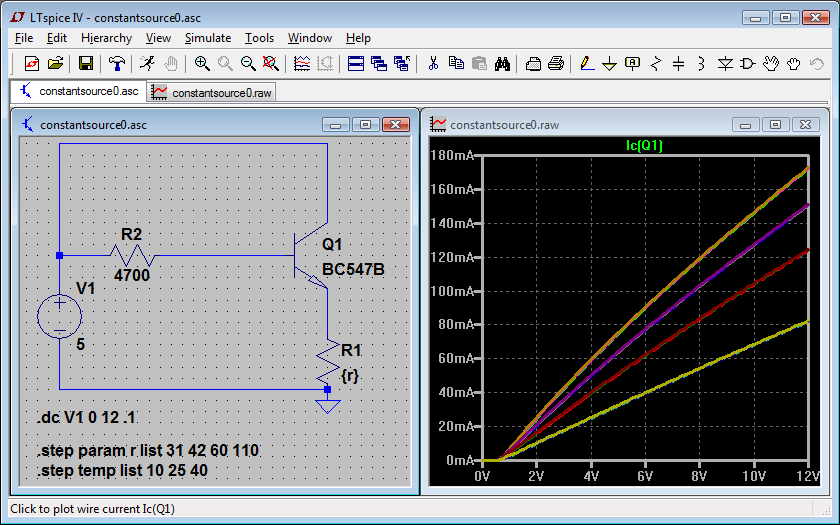Click the undo arrow icon
This screenshot has width=840, height=525.
[x=816, y=64]
